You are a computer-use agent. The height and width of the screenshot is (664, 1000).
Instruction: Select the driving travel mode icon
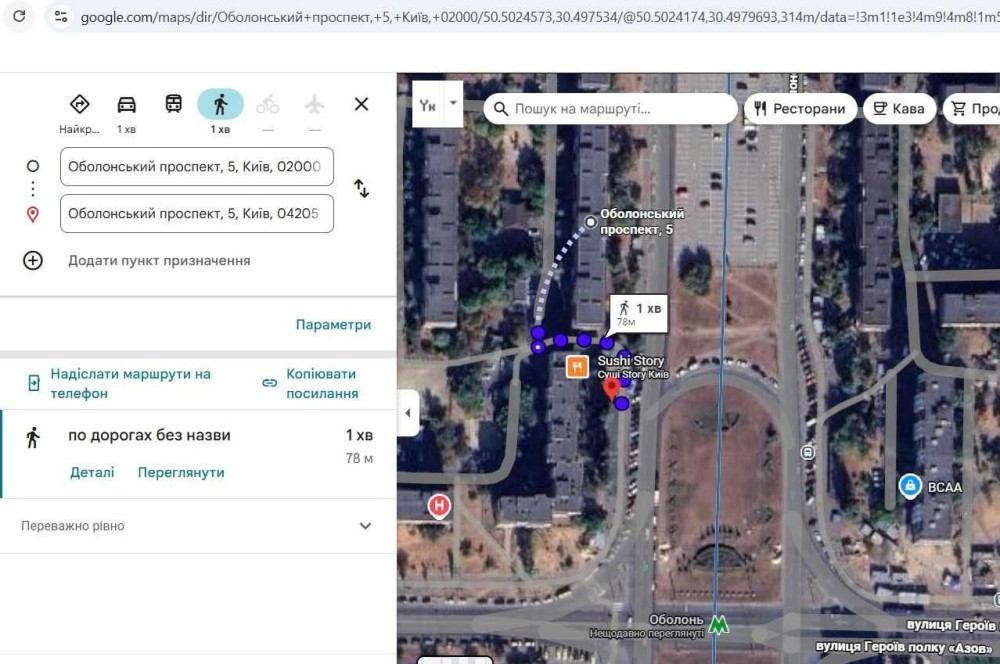[x=127, y=104]
